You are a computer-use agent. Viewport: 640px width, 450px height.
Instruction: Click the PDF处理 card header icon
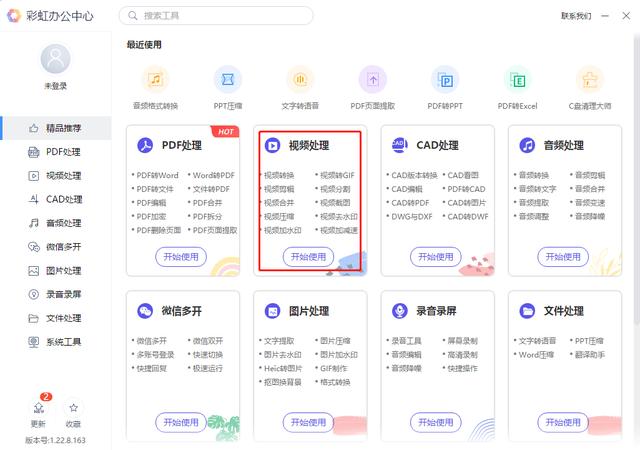coord(145,145)
